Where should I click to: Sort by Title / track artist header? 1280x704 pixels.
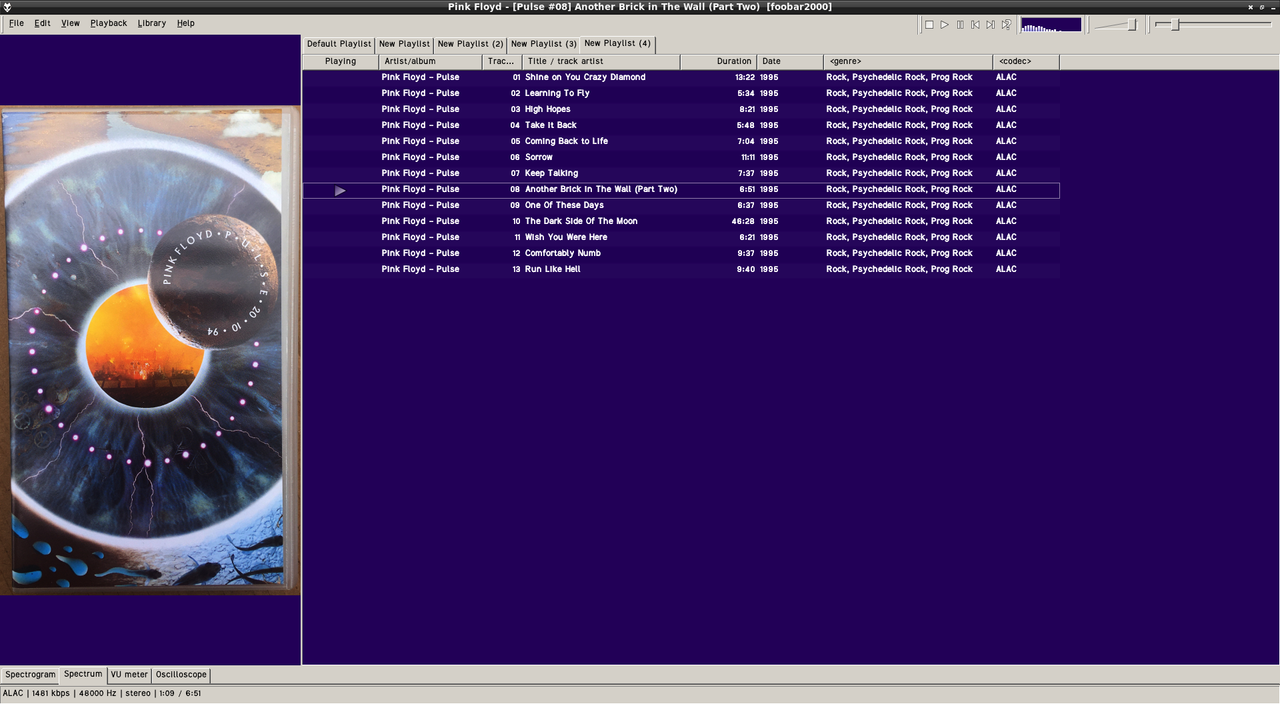(x=601, y=61)
